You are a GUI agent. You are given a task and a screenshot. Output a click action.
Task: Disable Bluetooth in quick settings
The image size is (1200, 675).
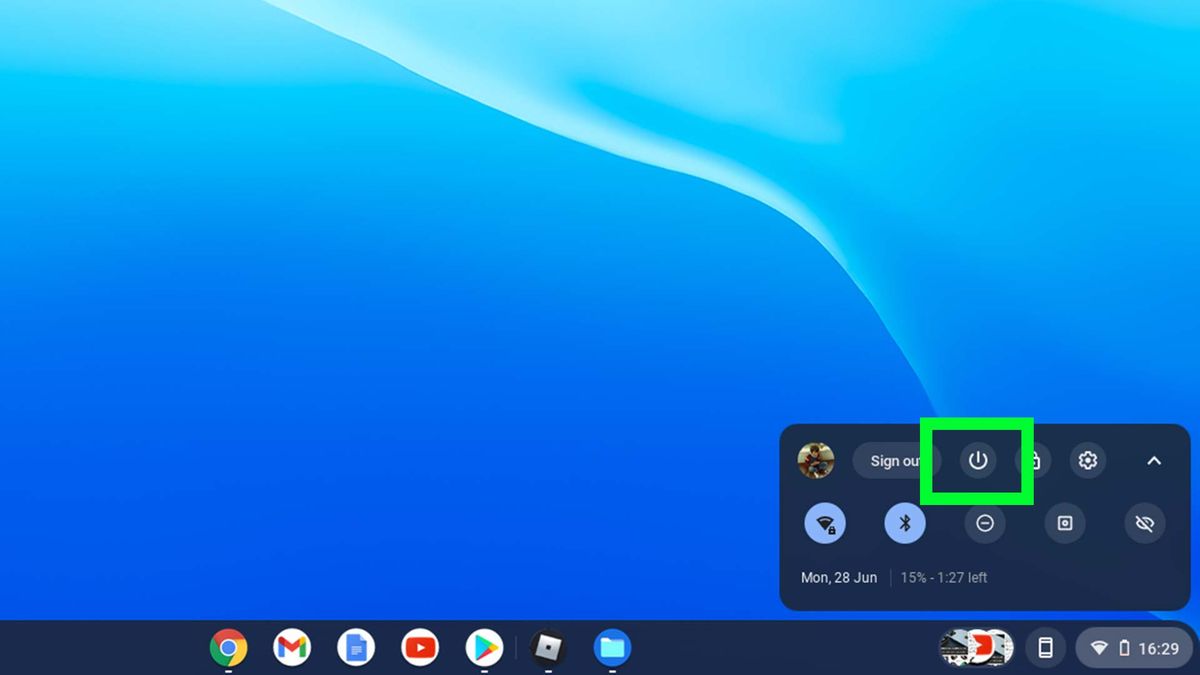(x=904, y=523)
